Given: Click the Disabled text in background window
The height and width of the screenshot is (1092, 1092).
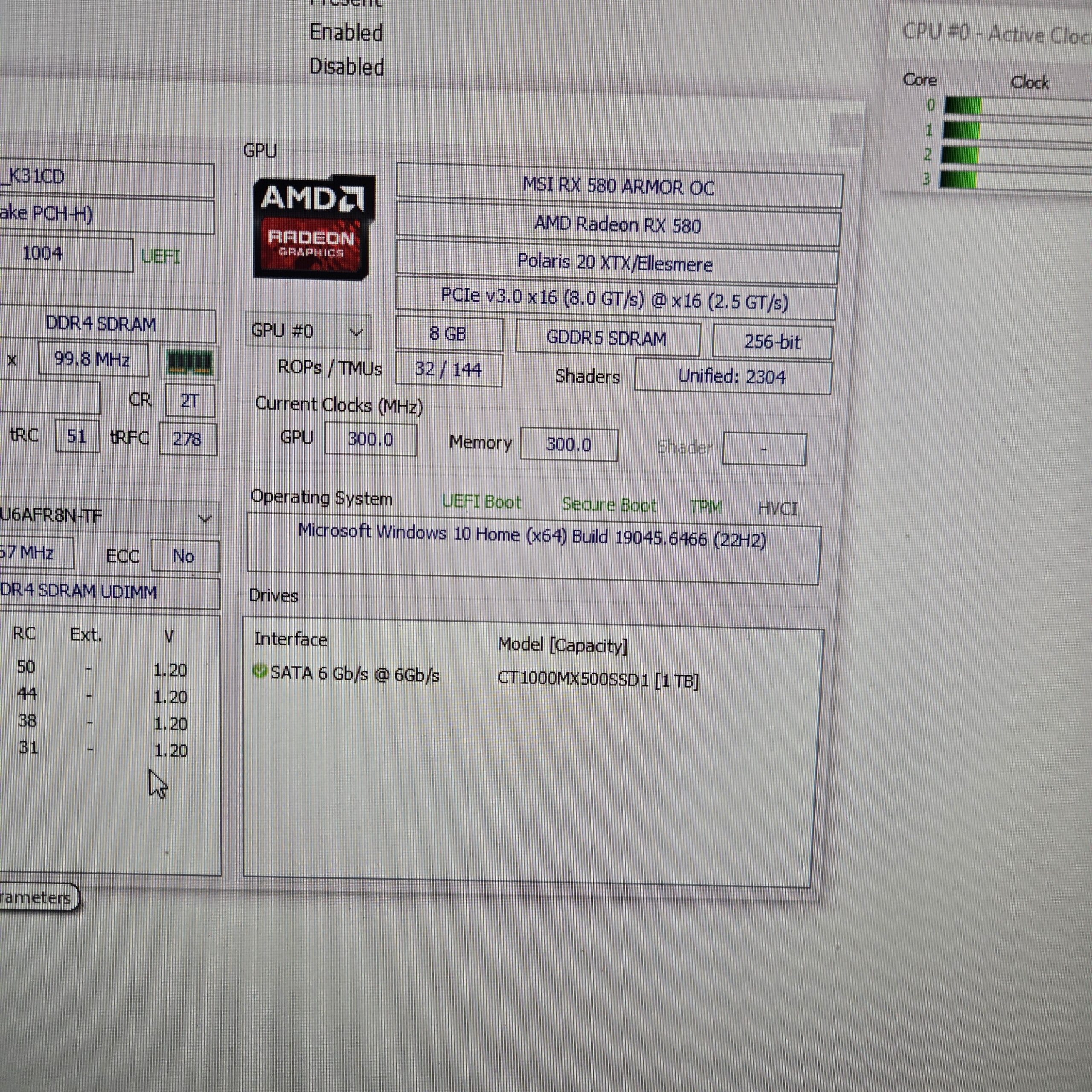Looking at the screenshot, I should point(347,67).
